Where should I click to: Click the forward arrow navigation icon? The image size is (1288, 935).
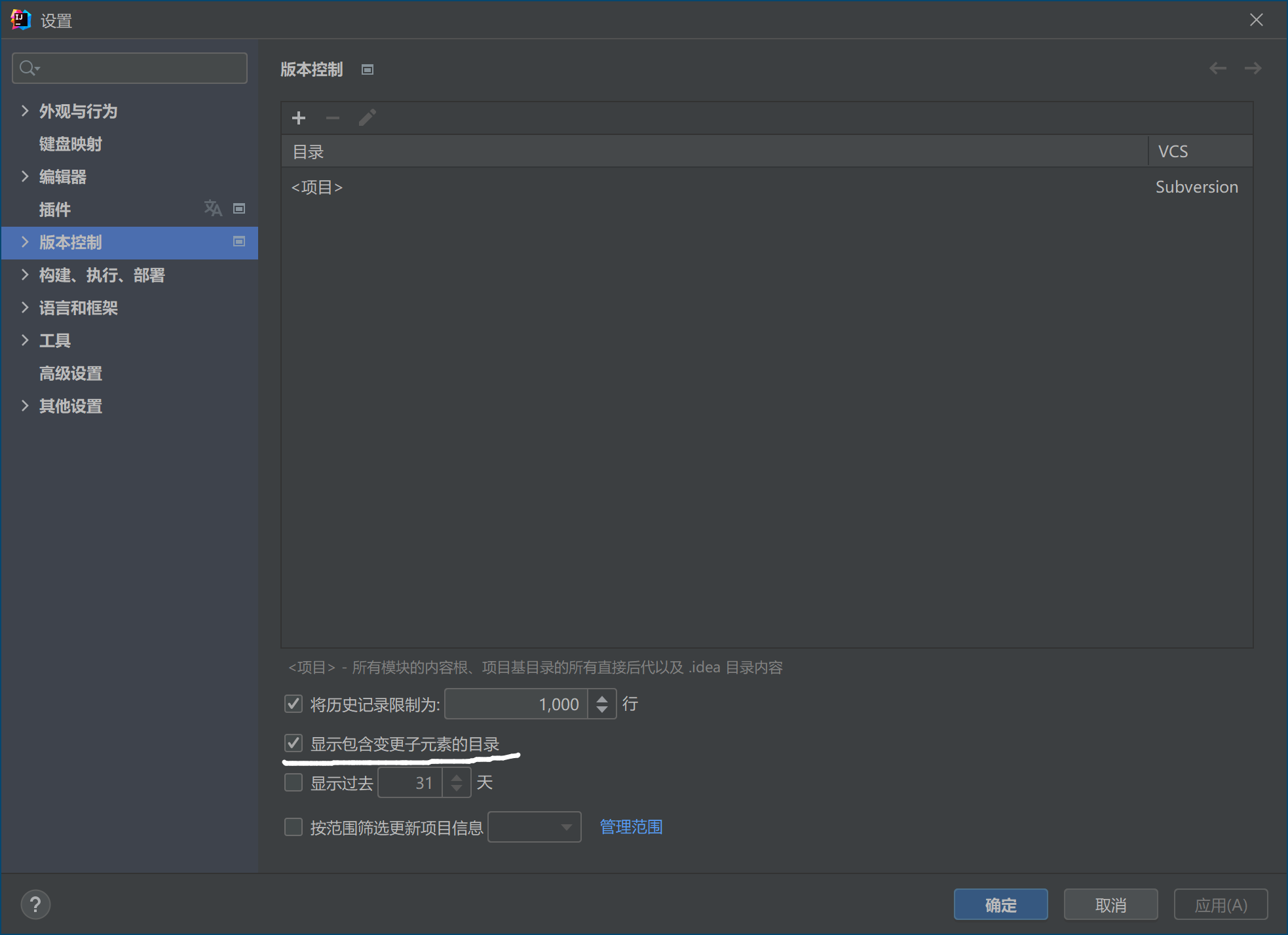click(1253, 68)
